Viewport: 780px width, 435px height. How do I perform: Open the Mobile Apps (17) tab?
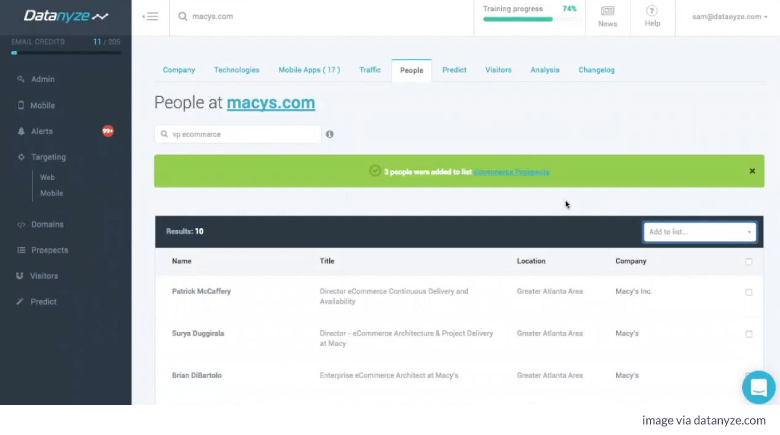click(x=309, y=70)
